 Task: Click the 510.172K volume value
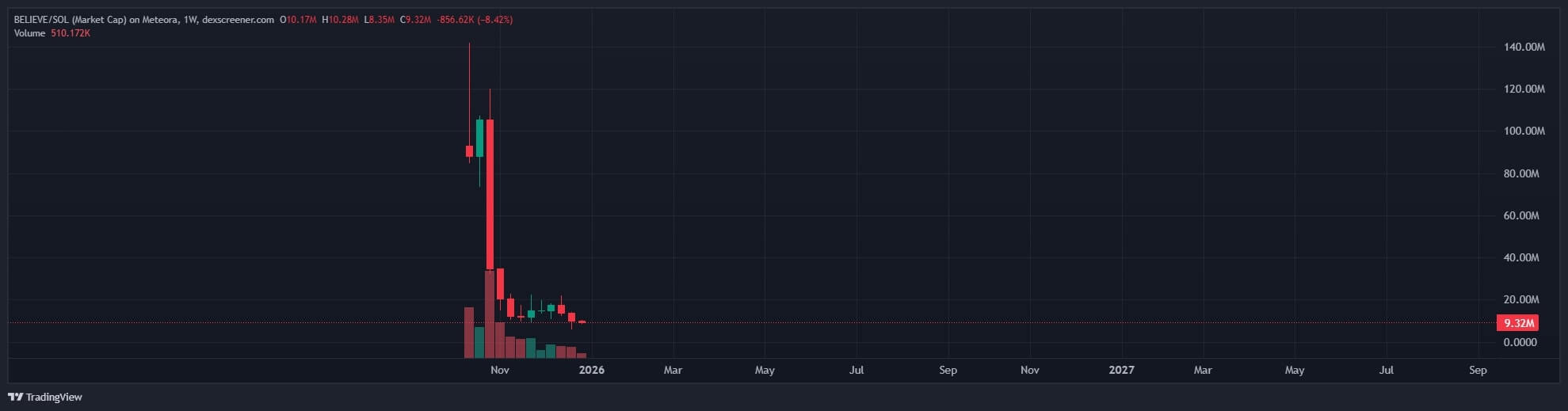pyautogui.click(x=70, y=33)
